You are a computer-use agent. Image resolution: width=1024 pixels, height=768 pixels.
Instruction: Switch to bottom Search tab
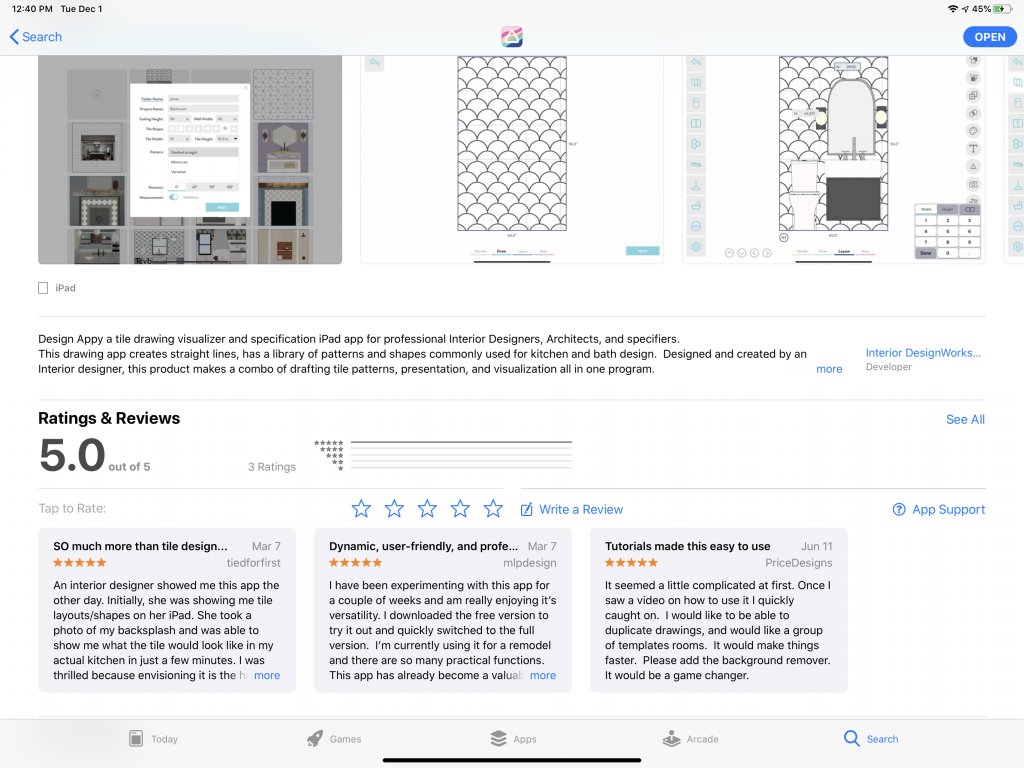[x=871, y=739]
